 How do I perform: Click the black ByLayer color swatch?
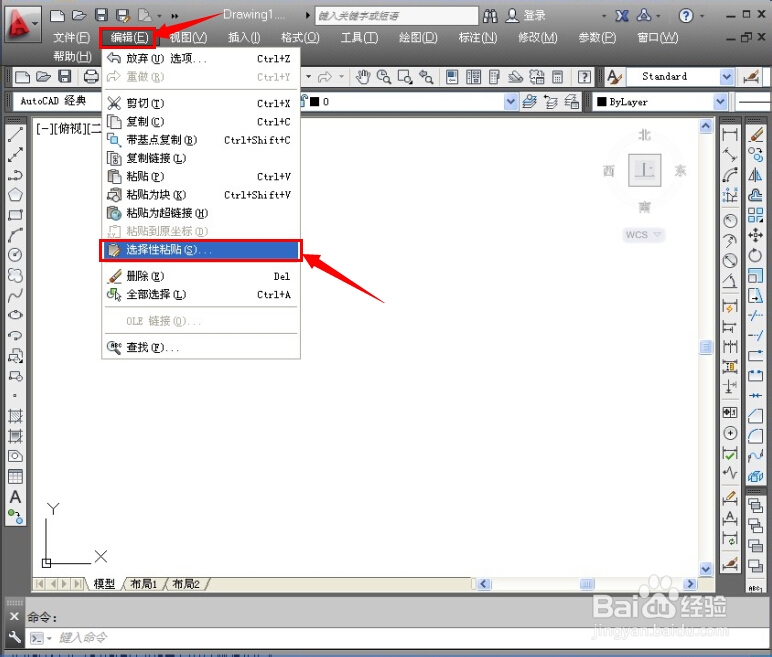pos(602,102)
